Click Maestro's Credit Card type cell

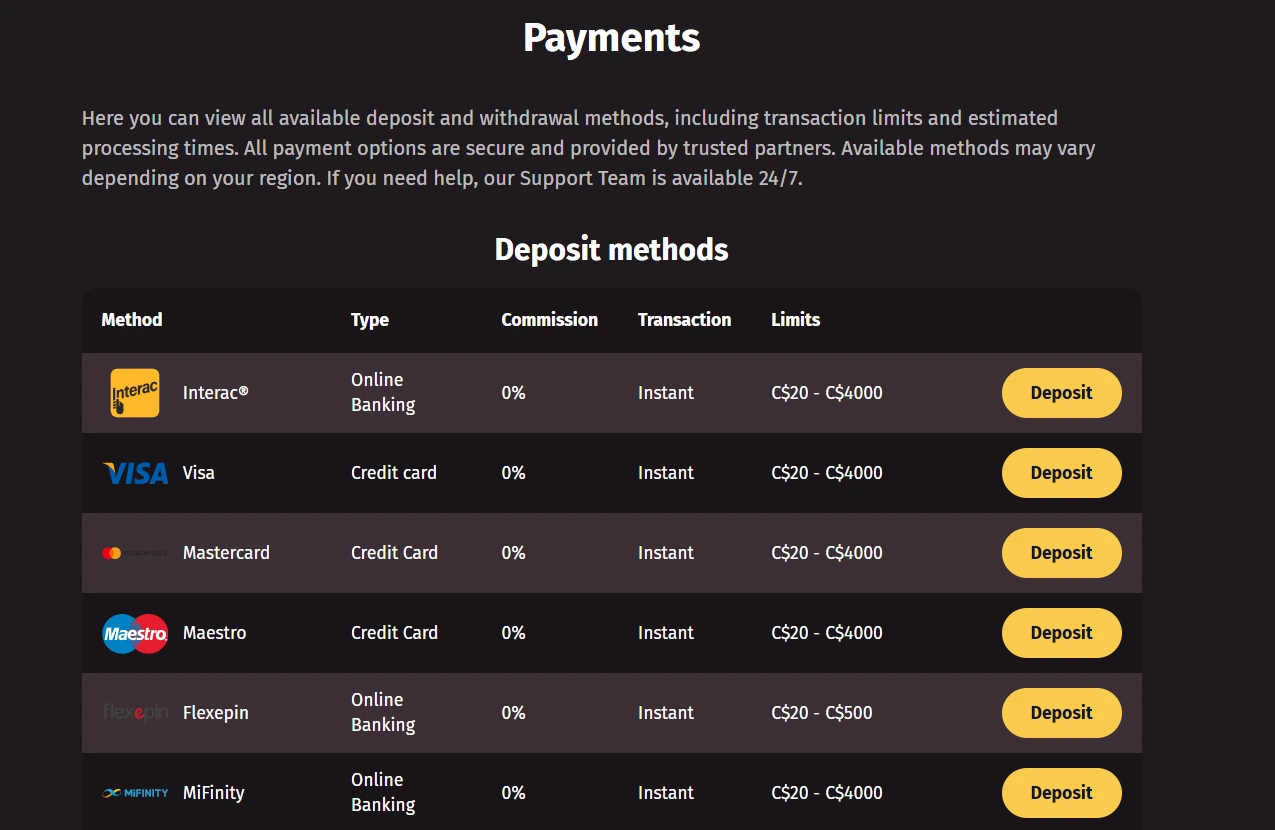coord(394,633)
